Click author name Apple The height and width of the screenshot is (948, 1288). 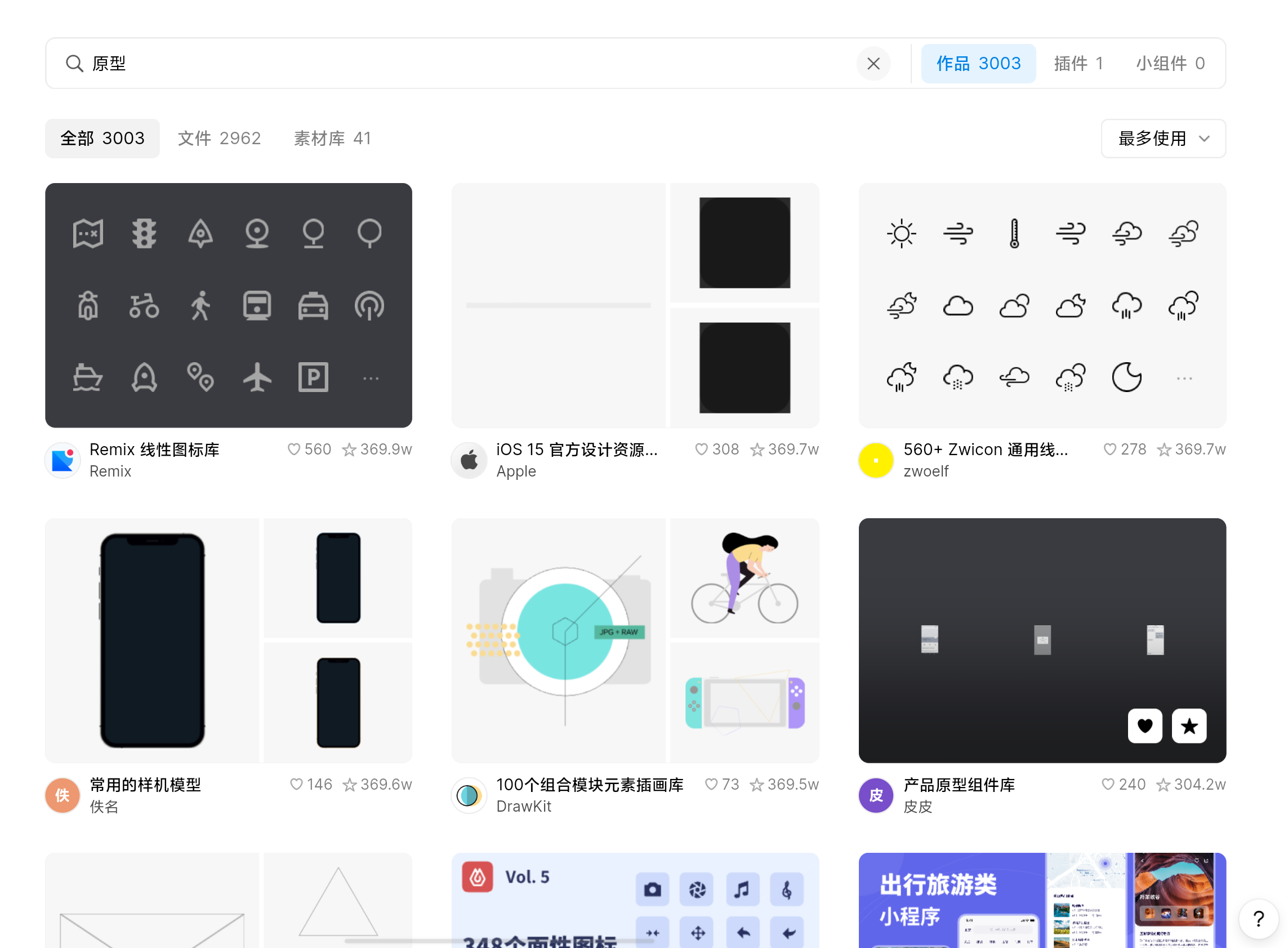[516, 471]
